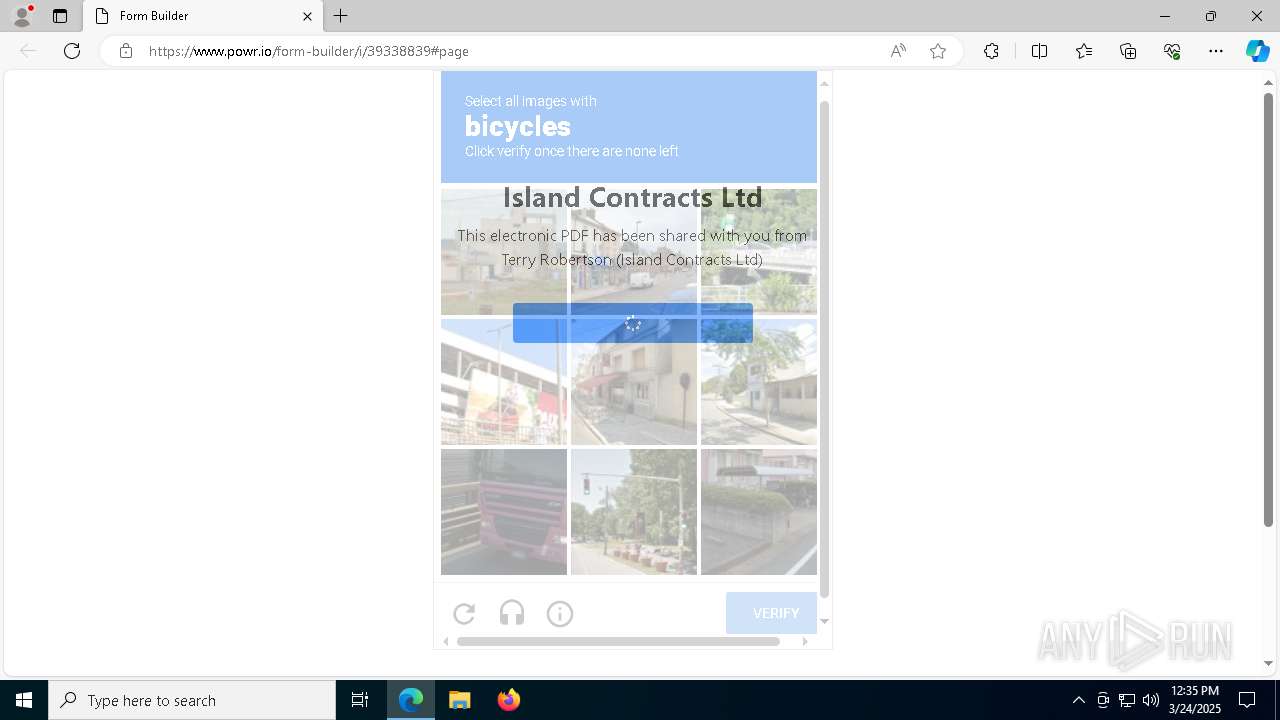Select captcha tile with tree-lined sidewalk
The image size is (1280, 720).
click(x=759, y=382)
